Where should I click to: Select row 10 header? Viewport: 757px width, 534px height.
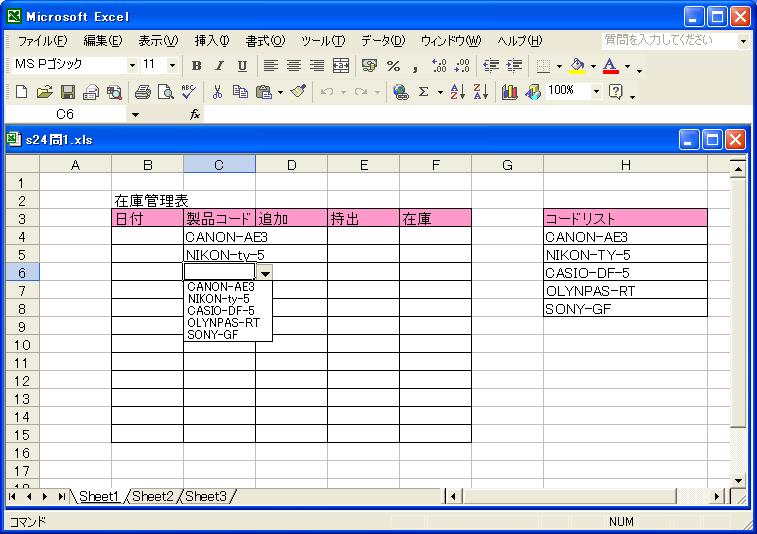pyautogui.click(x=22, y=345)
